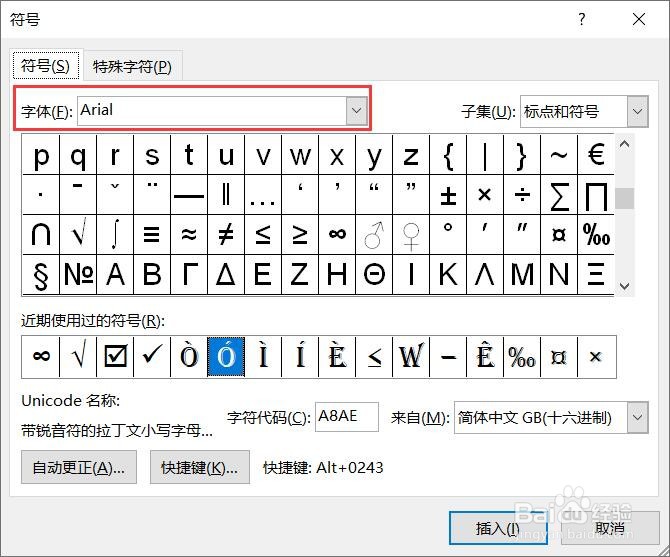
Task: Pick the summation sigma symbol
Action: (559, 195)
